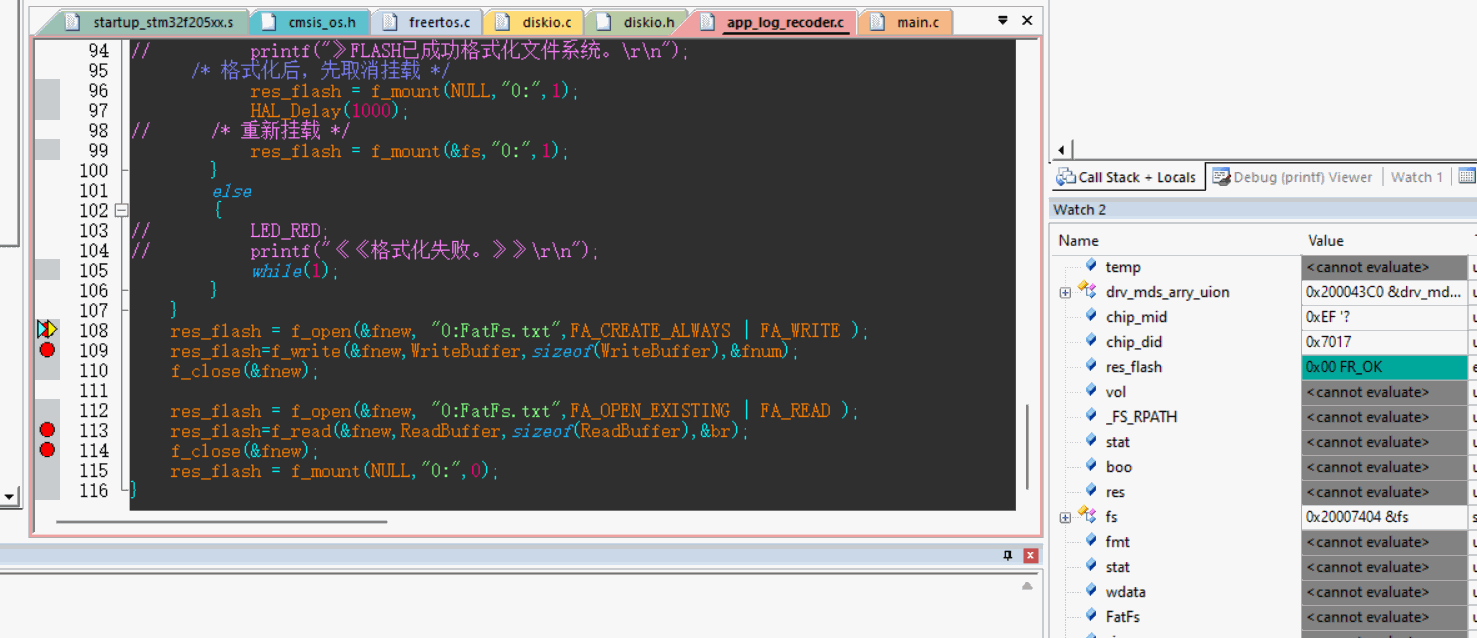Remove the breakpoint at line 113
The width and height of the screenshot is (1477, 638).
pos(47,429)
